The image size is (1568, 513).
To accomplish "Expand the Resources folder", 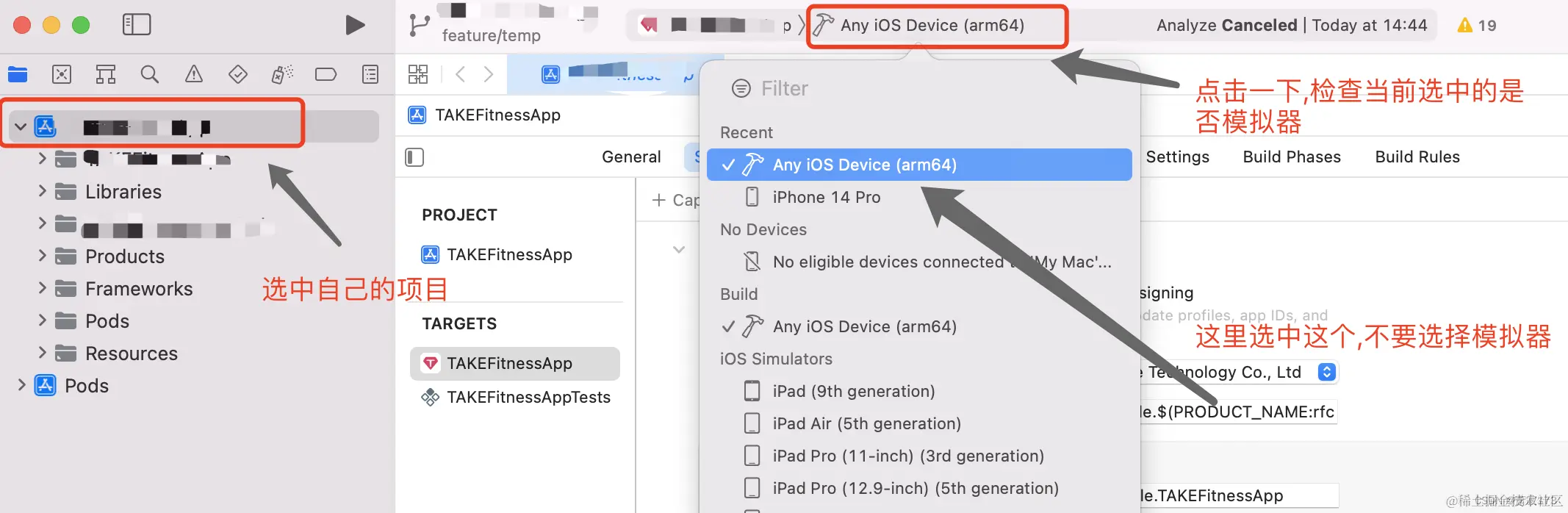I will coord(42,353).
